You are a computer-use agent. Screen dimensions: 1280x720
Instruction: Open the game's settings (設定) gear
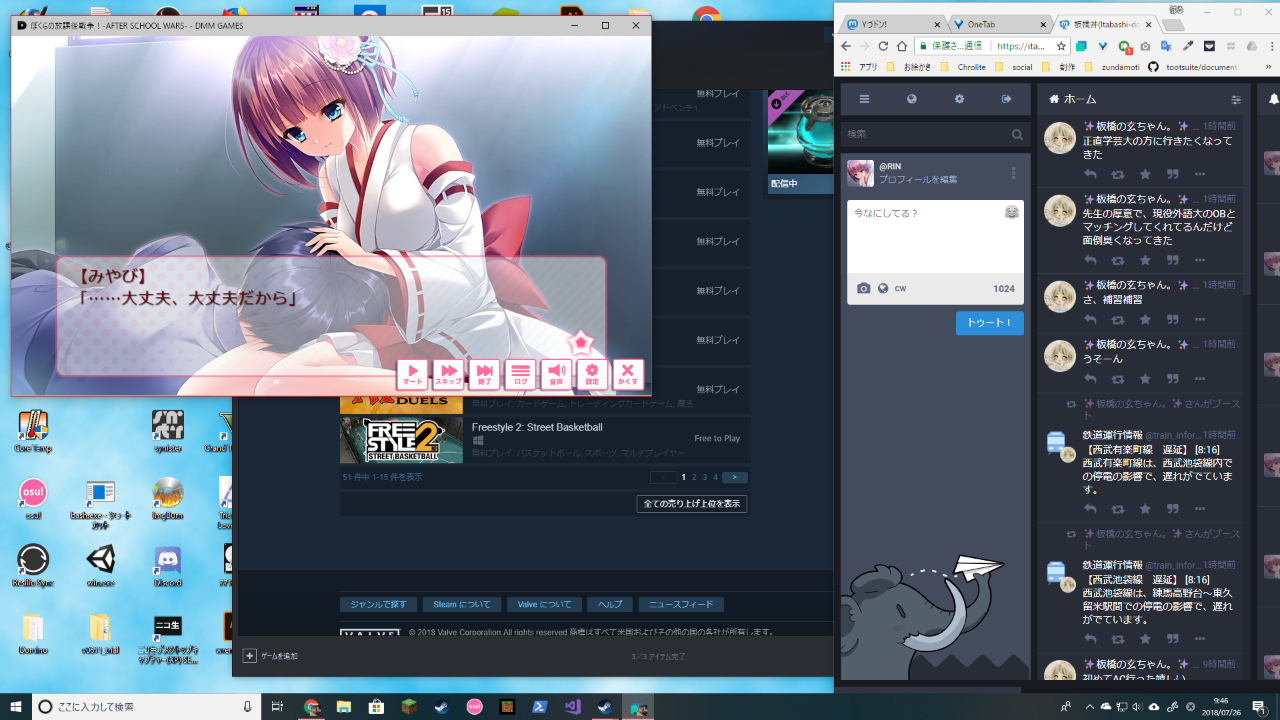tap(592, 374)
